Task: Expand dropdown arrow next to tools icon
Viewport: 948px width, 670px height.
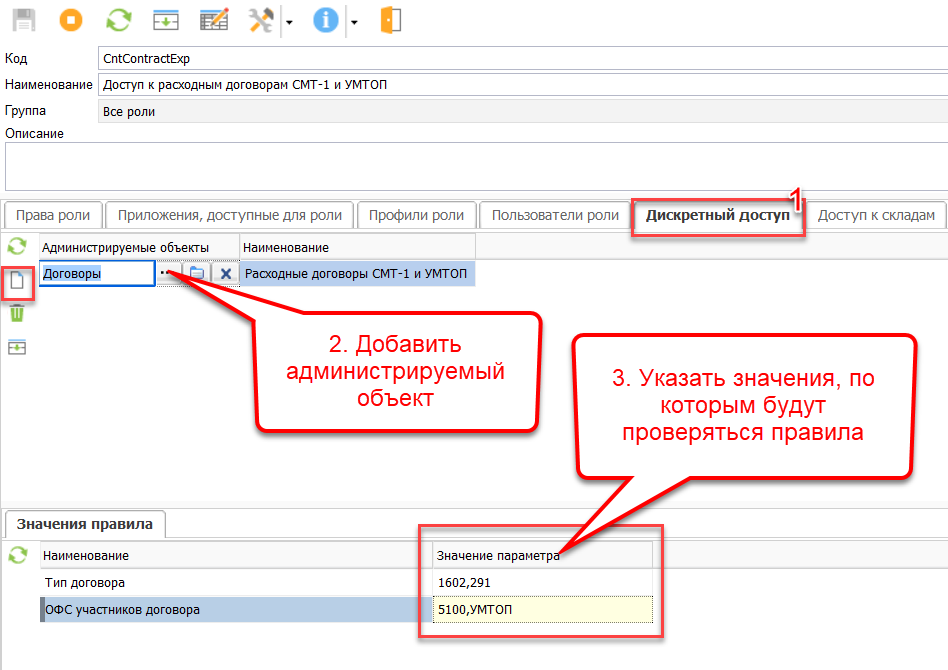Action: [x=289, y=21]
